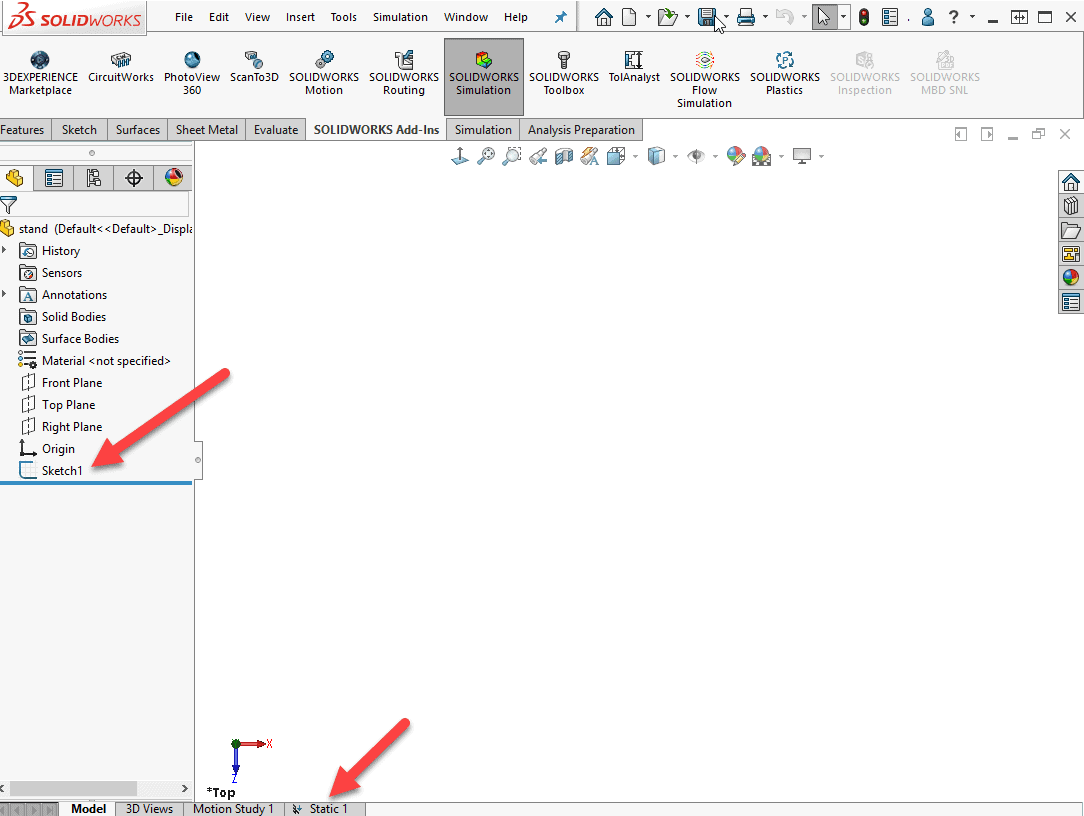
Task: Select the Section View tool
Action: 564,156
